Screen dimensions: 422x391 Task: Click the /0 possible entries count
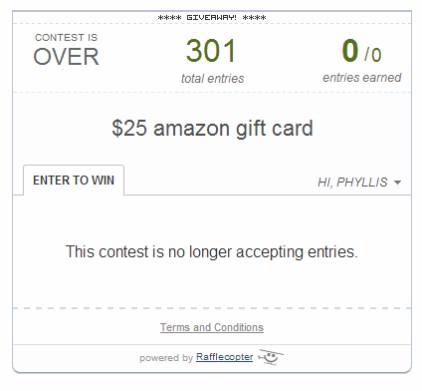[x=373, y=55]
